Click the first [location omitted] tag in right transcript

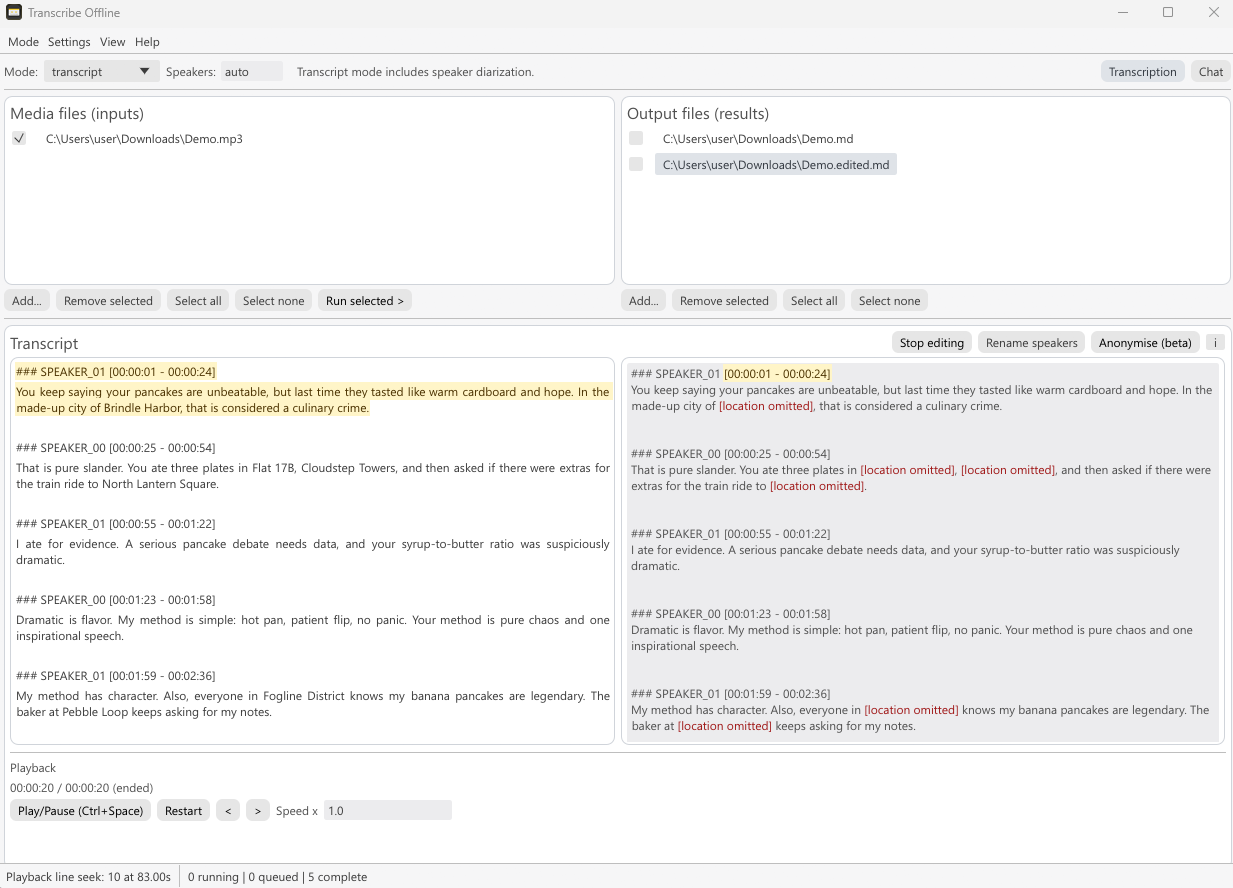pos(766,406)
